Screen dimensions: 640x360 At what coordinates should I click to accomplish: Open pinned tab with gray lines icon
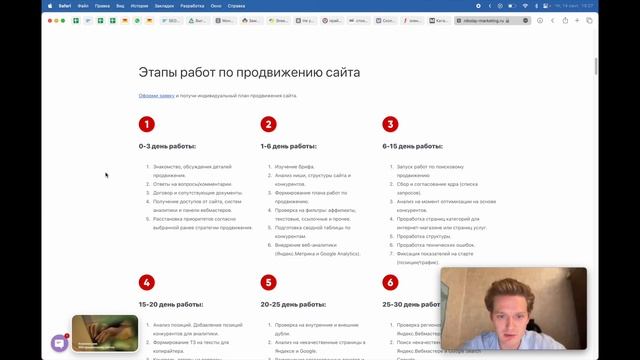[x=88, y=20]
